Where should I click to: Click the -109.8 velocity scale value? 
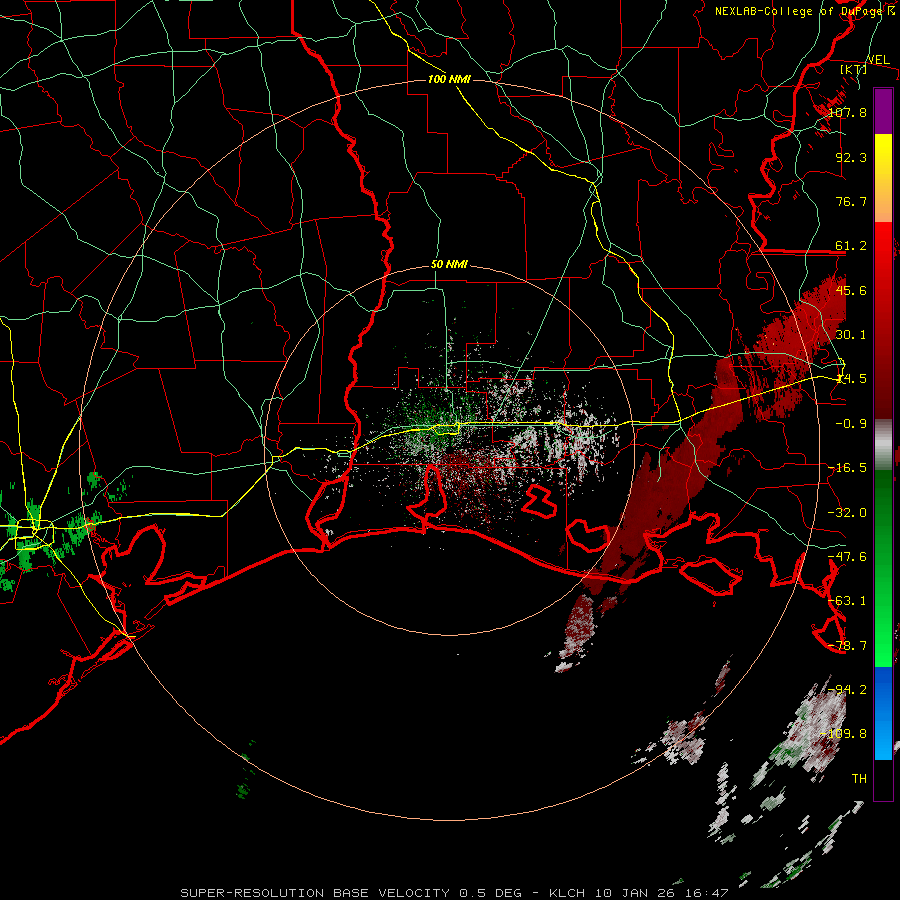[844, 734]
